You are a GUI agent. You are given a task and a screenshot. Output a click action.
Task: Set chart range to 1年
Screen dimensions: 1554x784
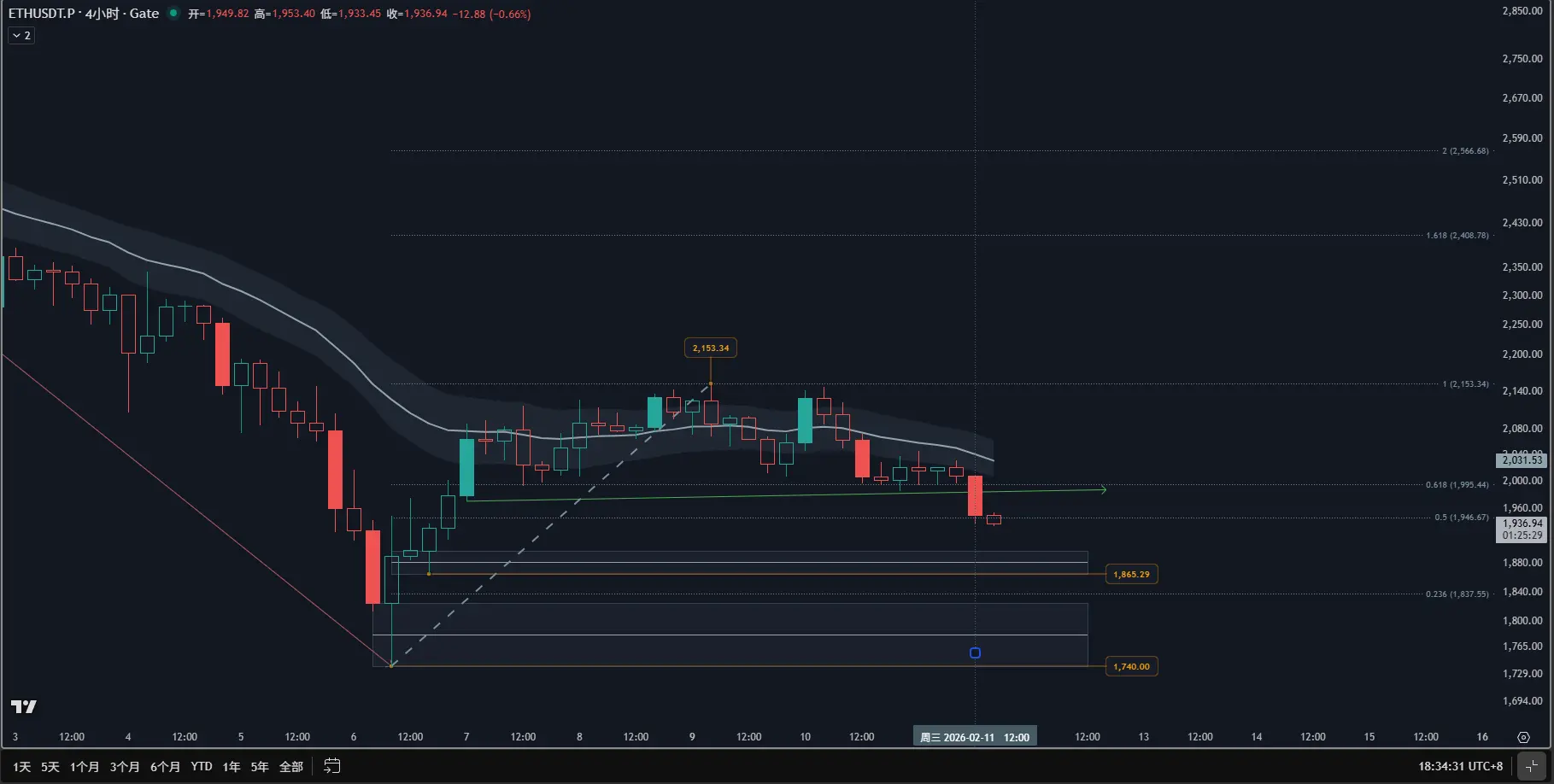click(232, 767)
